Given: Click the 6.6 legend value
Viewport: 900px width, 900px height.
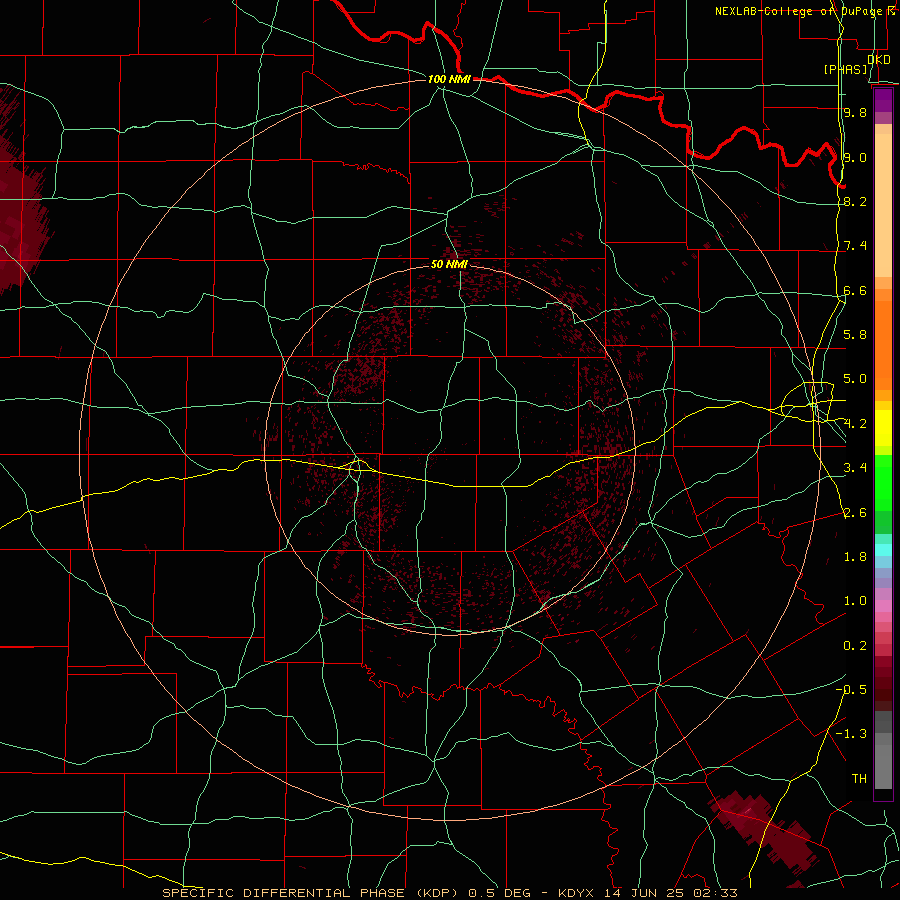Looking at the screenshot, I should (855, 290).
